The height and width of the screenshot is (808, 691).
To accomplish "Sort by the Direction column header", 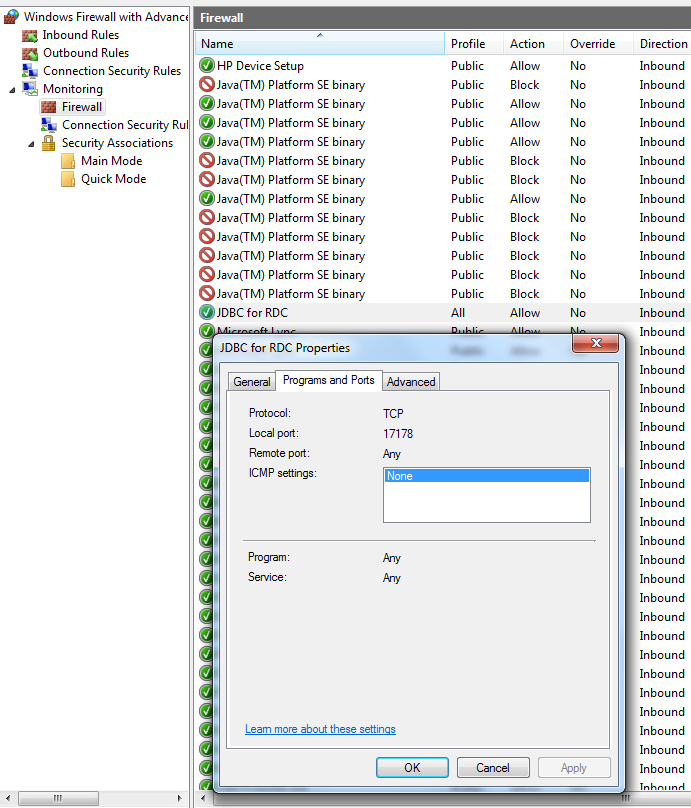I will point(662,44).
